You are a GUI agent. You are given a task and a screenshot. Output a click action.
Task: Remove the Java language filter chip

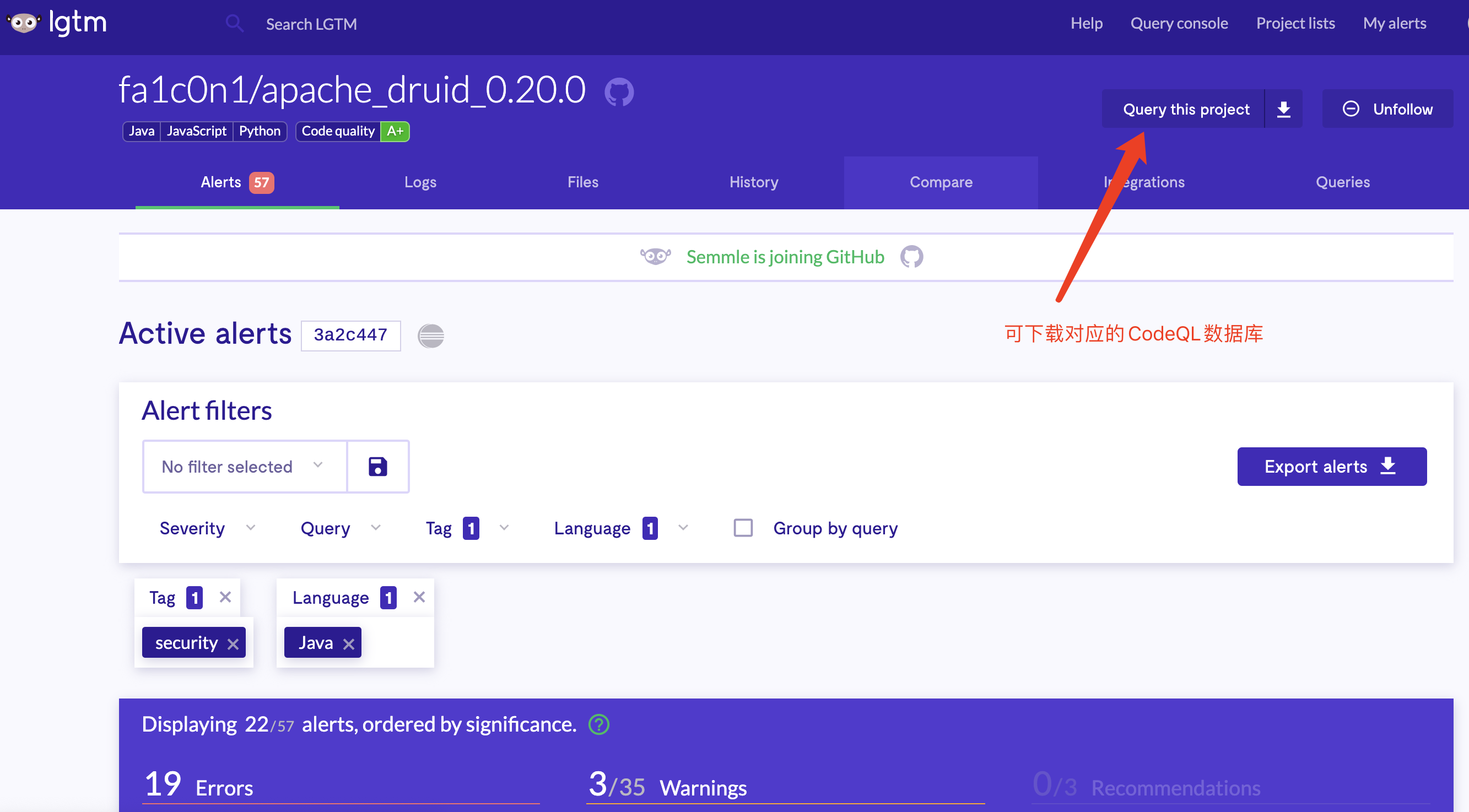click(x=348, y=644)
